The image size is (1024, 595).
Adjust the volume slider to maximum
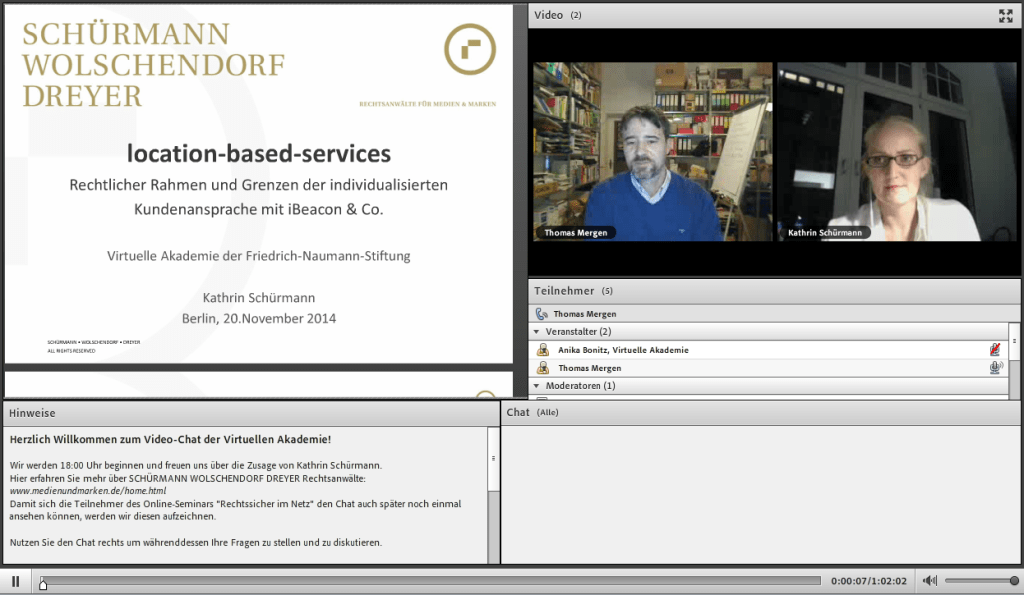1012,580
